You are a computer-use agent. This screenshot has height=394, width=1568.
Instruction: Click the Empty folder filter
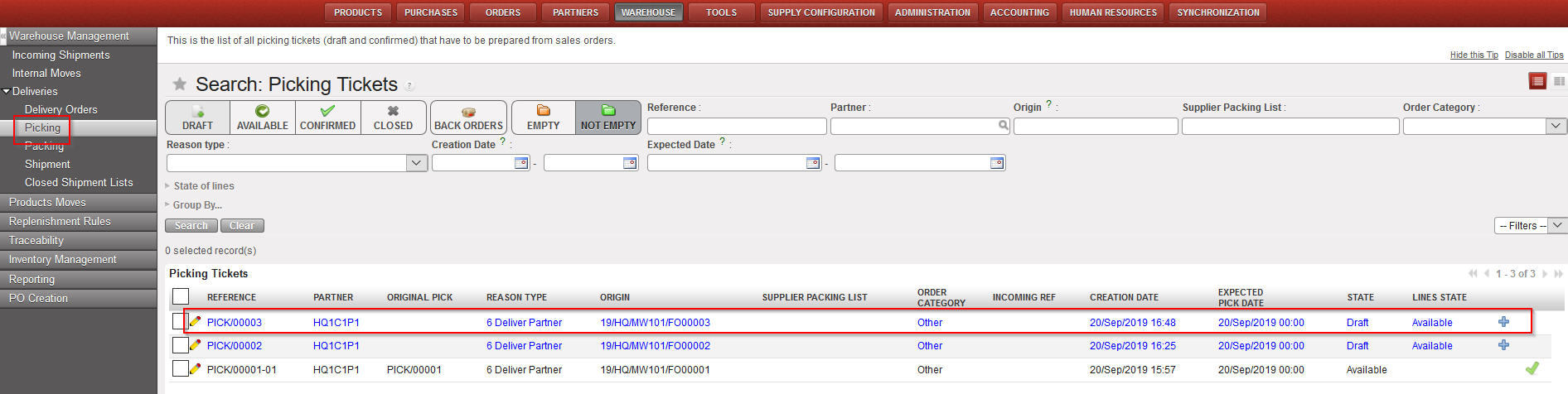coord(543,118)
